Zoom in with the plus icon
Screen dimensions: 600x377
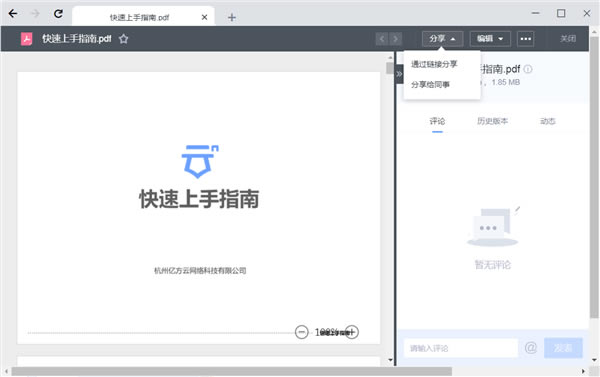click(x=352, y=332)
